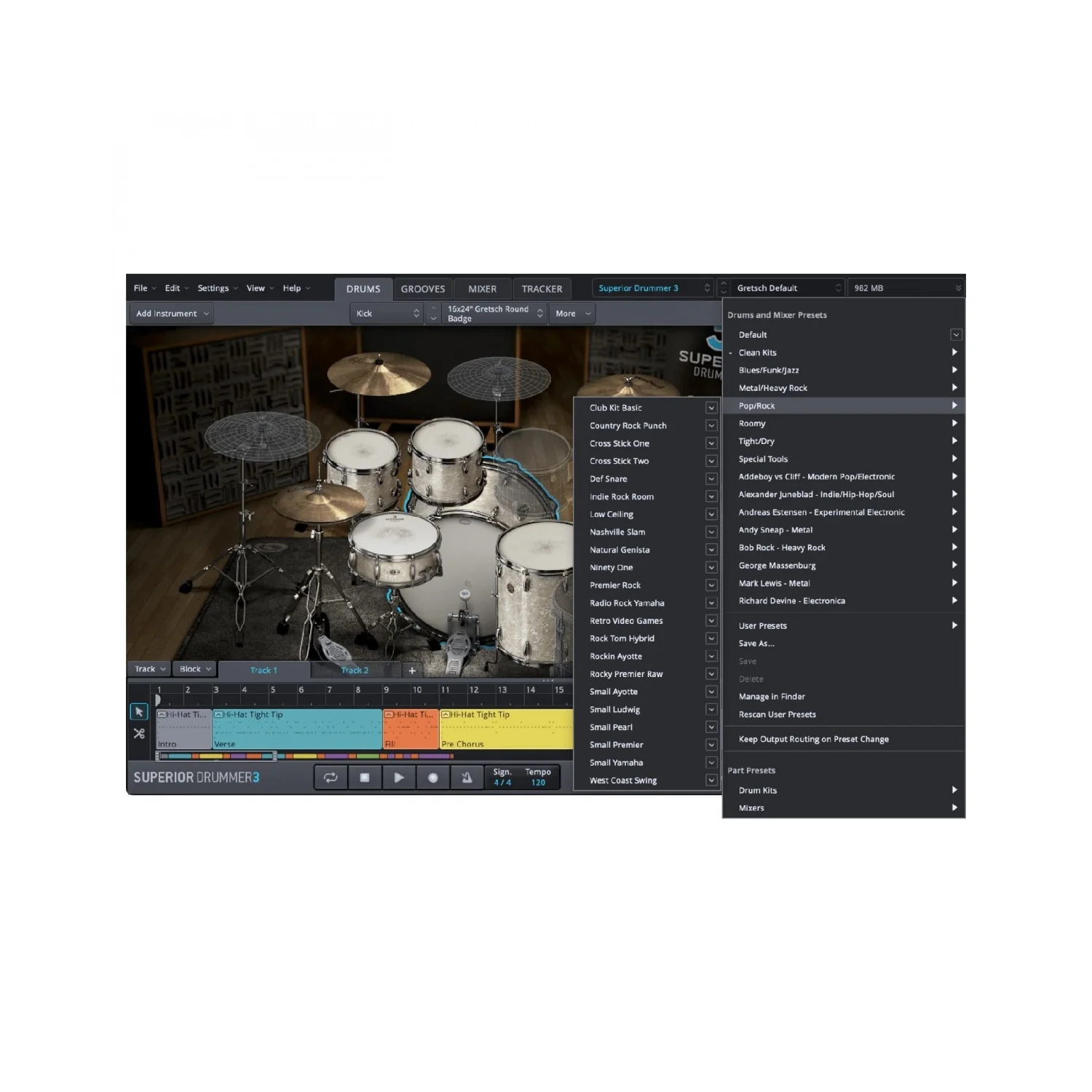Viewport: 1092px width, 1092px height.
Task: Open the 982 MB memory dropdown
Action: (906, 288)
